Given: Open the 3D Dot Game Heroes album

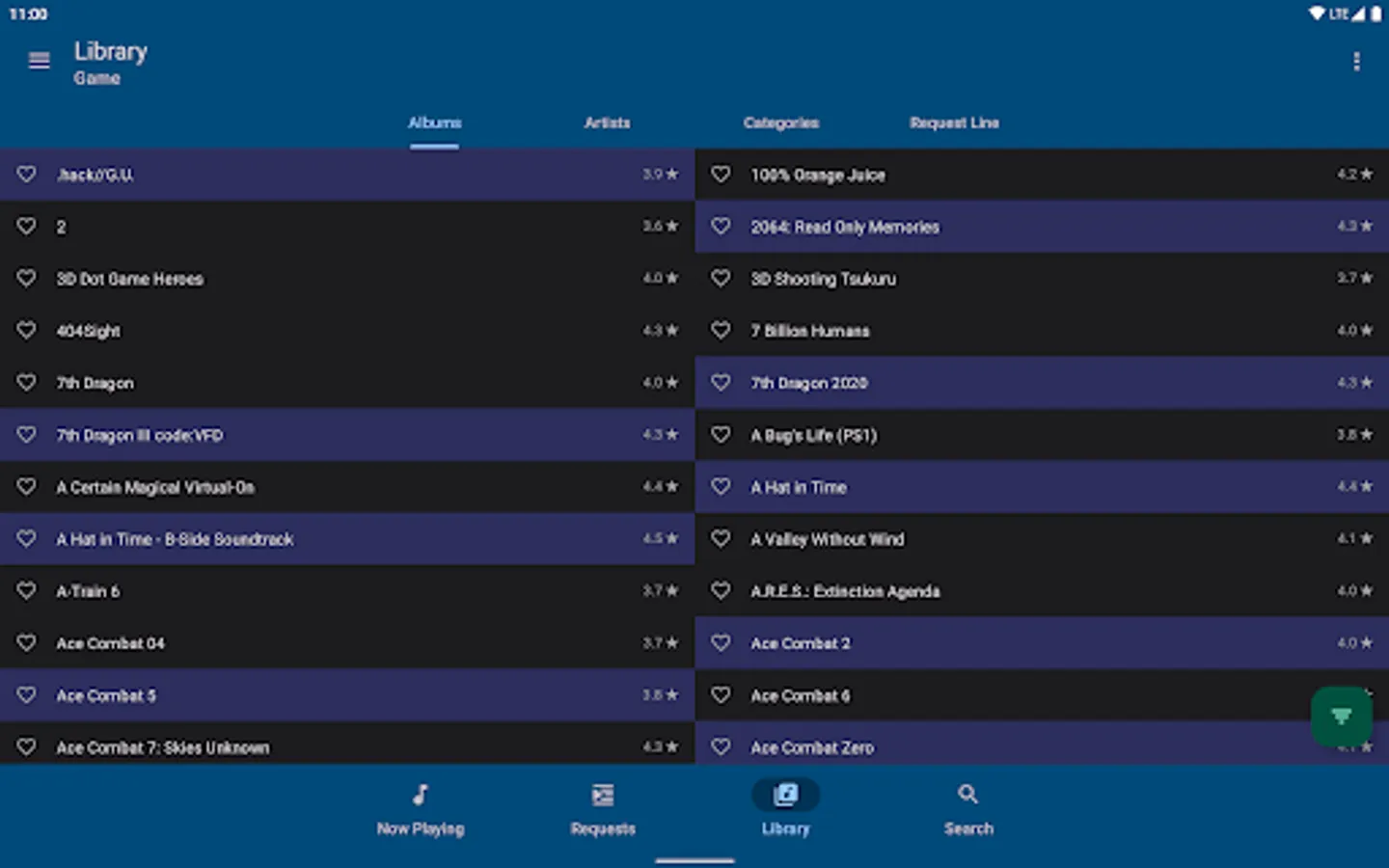Looking at the screenshot, I should click(x=129, y=280).
